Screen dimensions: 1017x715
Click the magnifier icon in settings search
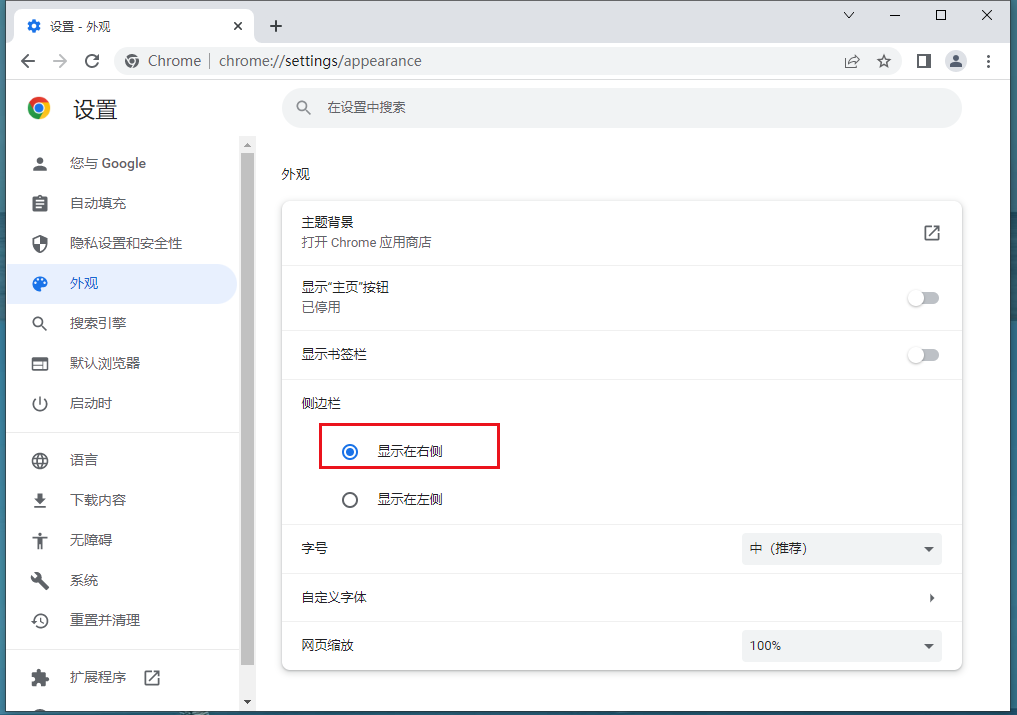pos(304,108)
